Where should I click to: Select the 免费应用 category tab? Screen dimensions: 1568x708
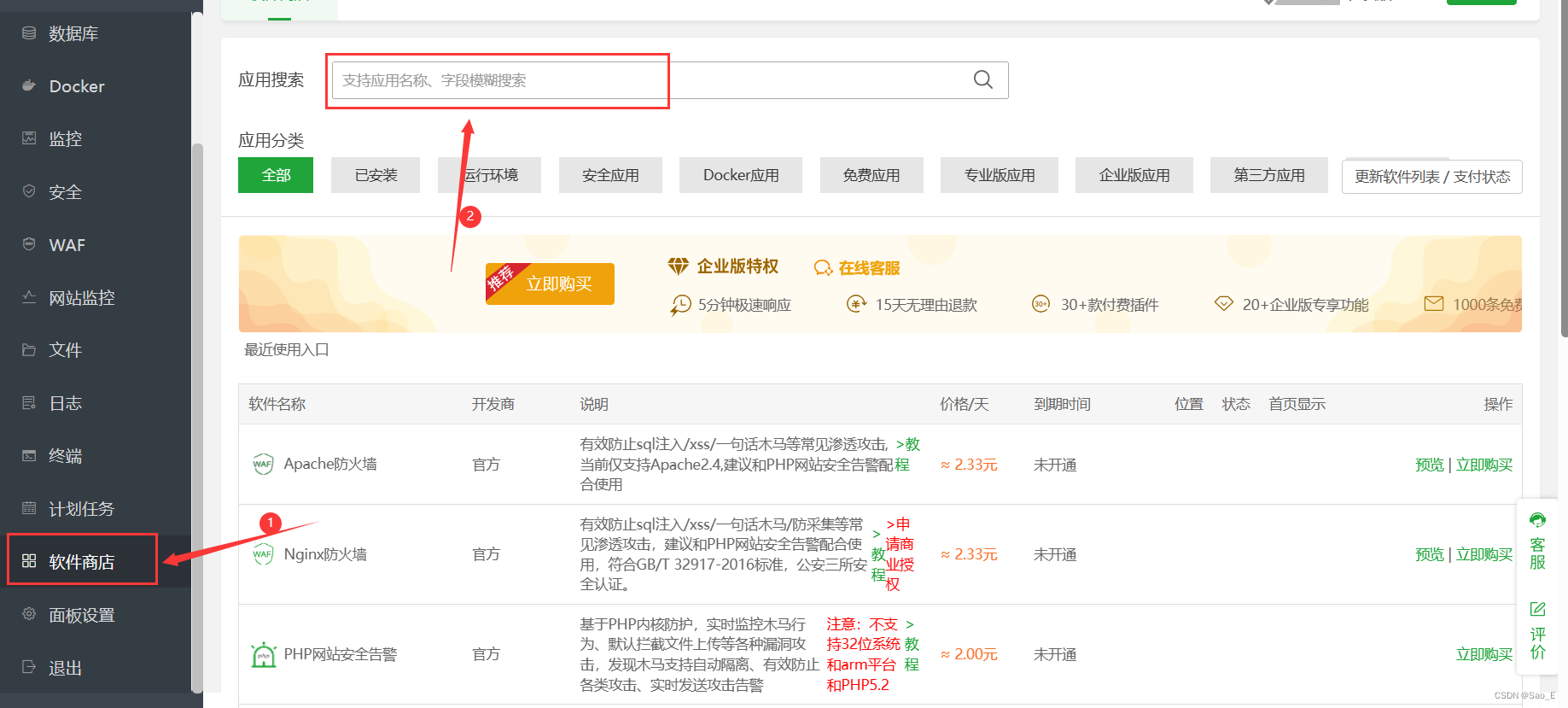871,175
